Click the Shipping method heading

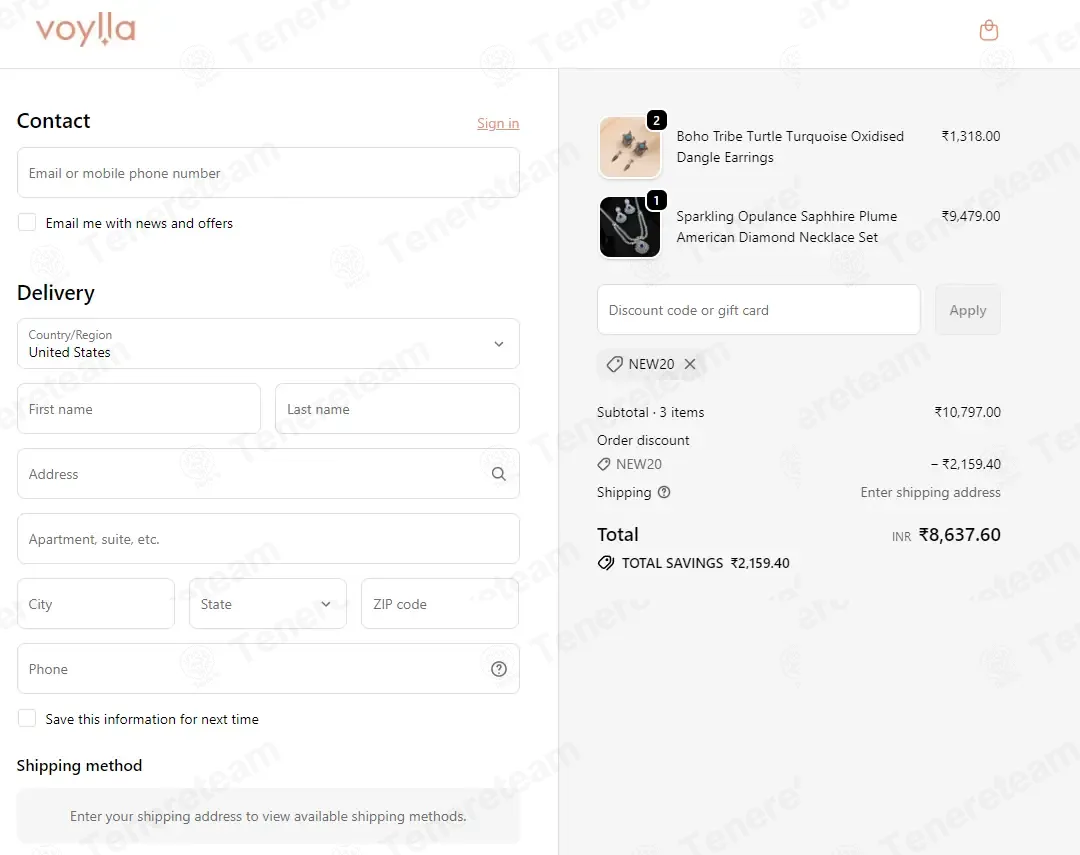coord(79,765)
